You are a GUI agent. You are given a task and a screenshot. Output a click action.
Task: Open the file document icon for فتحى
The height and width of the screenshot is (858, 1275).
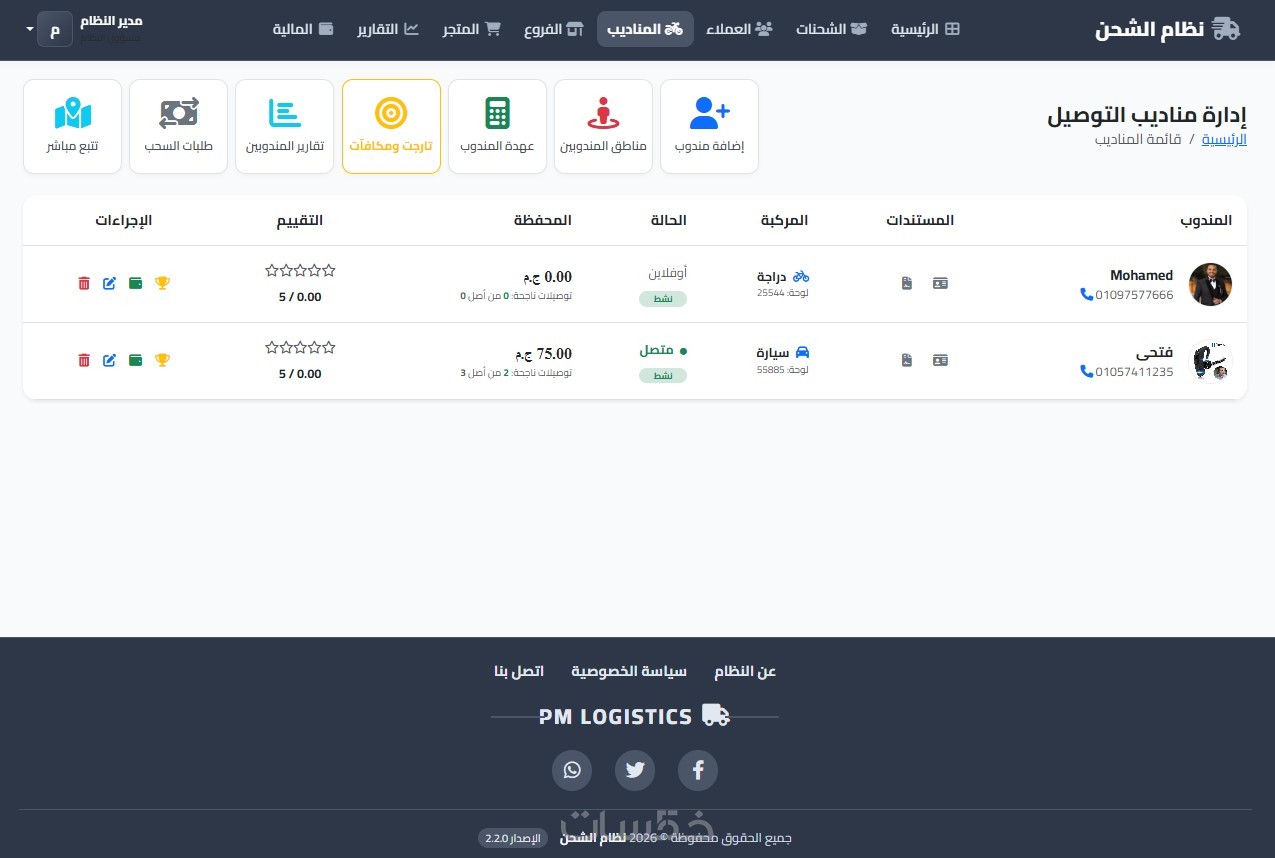907,360
